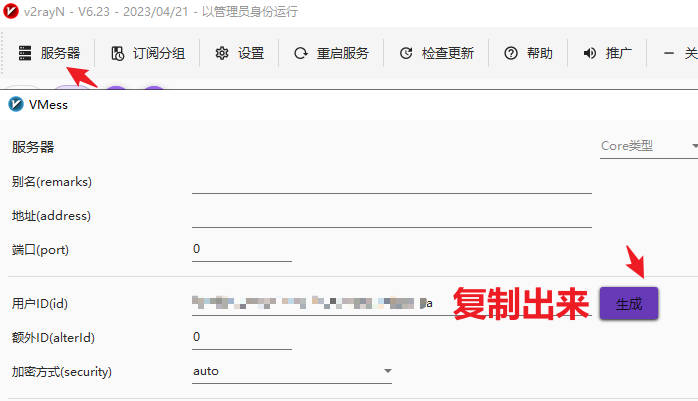Click the question mark icon beside 帮助
The height and width of the screenshot is (401, 698).
pos(511,53)
